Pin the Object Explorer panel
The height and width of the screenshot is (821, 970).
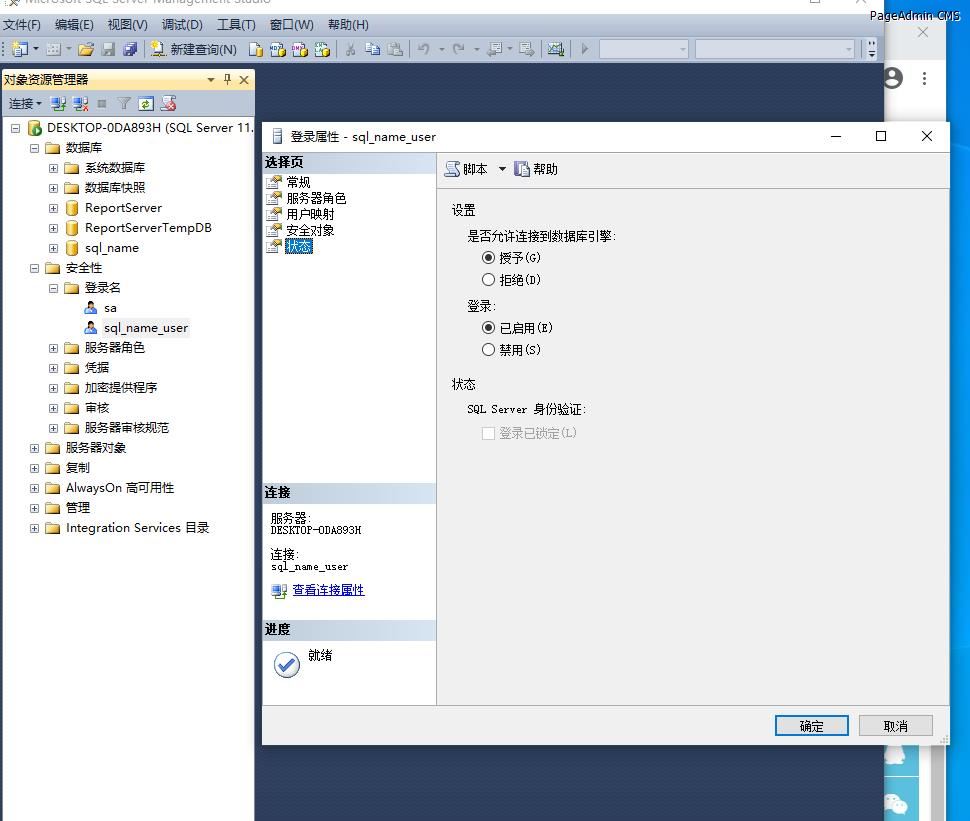(227, 79)
